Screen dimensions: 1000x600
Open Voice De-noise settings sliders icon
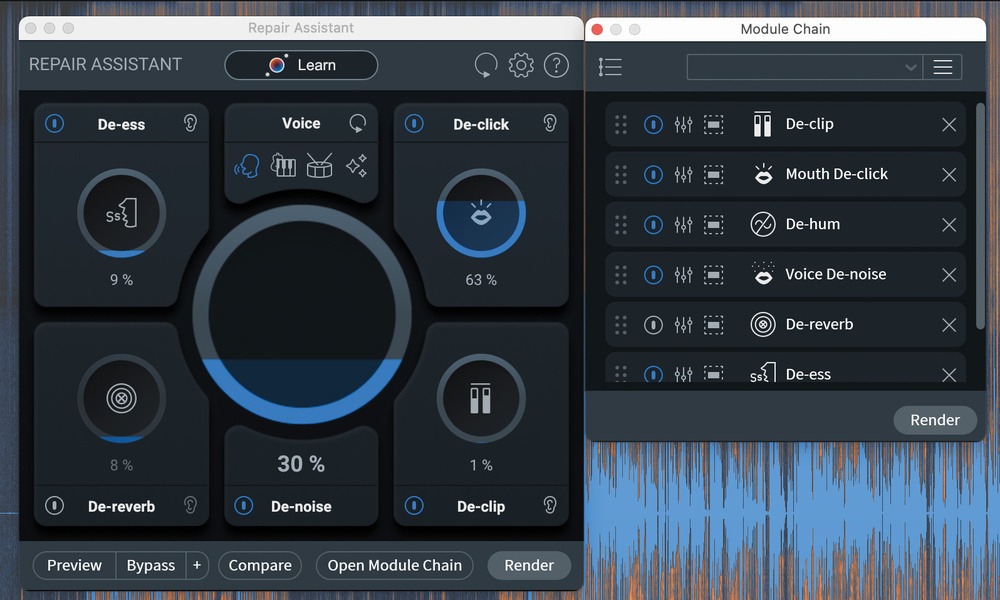point(683,275)
